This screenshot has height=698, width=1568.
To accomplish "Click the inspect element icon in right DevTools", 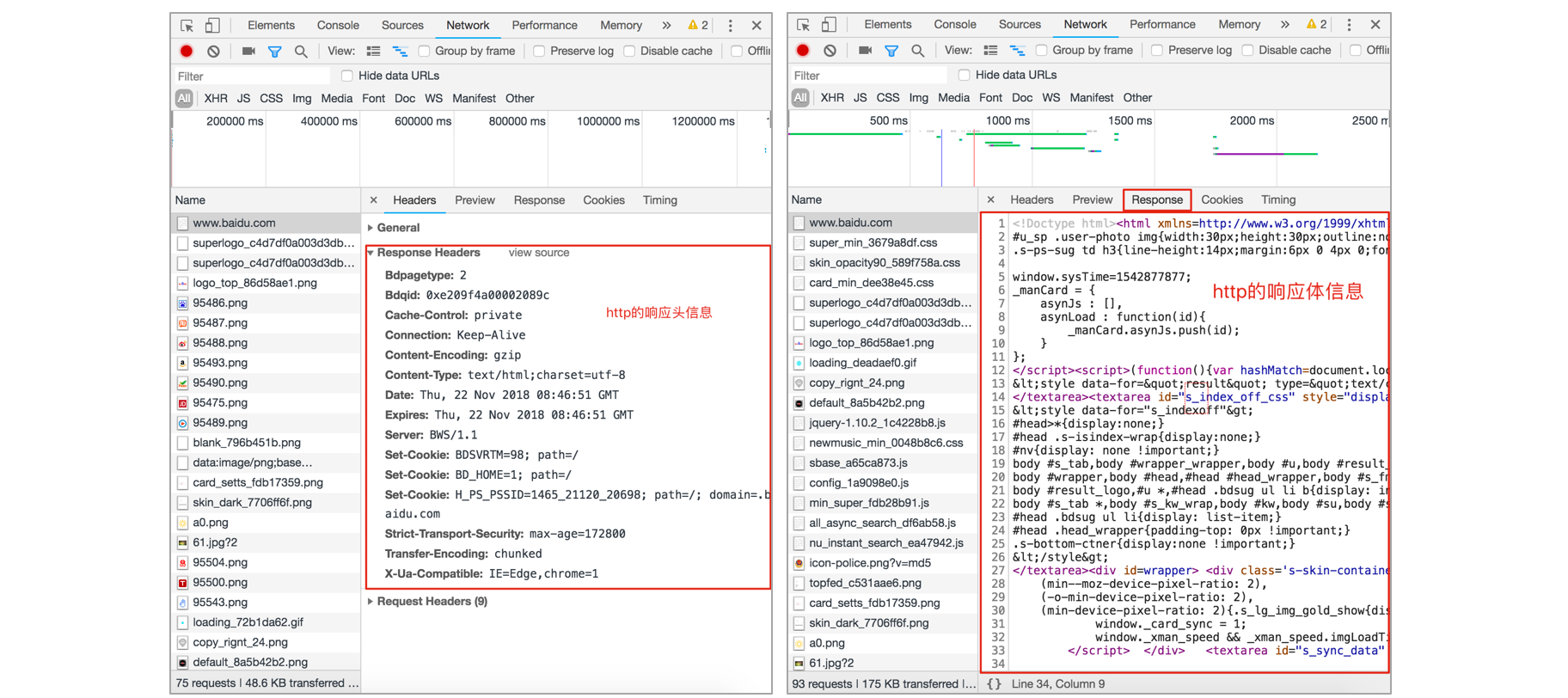I will pos(803,25).
